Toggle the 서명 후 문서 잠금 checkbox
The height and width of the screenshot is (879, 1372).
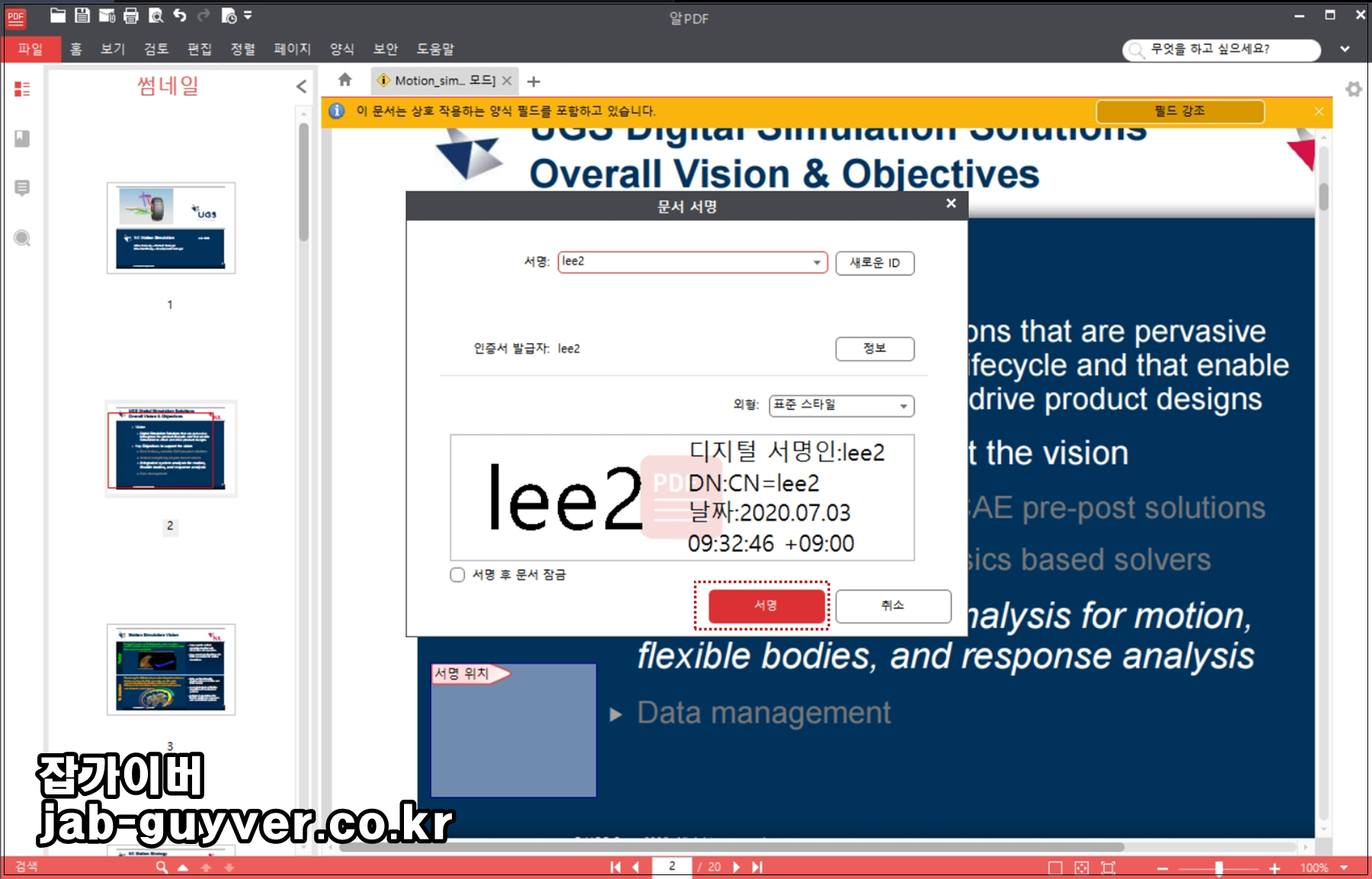tap(457, 575)
